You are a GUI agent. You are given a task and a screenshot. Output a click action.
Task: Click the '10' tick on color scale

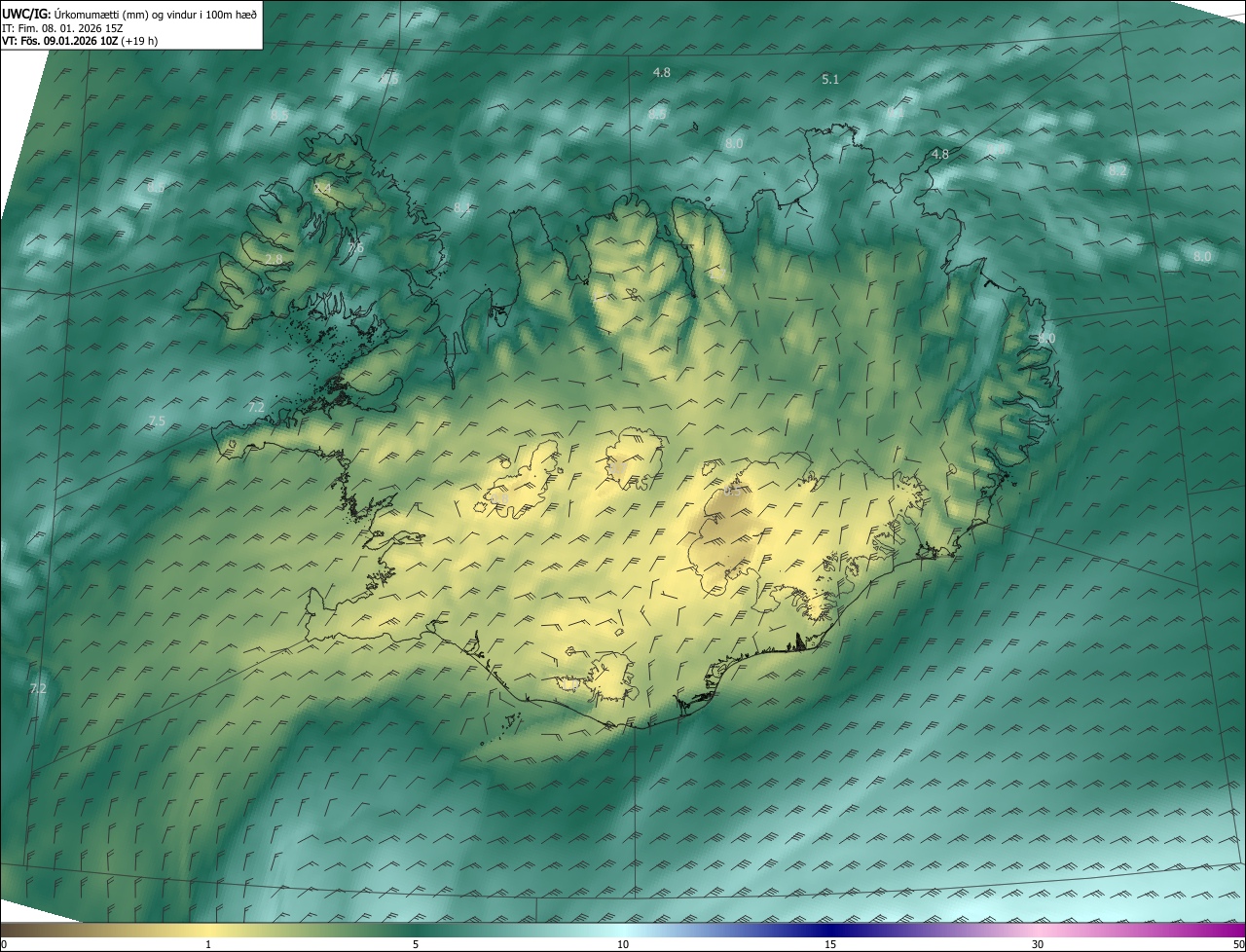(623, 944)
